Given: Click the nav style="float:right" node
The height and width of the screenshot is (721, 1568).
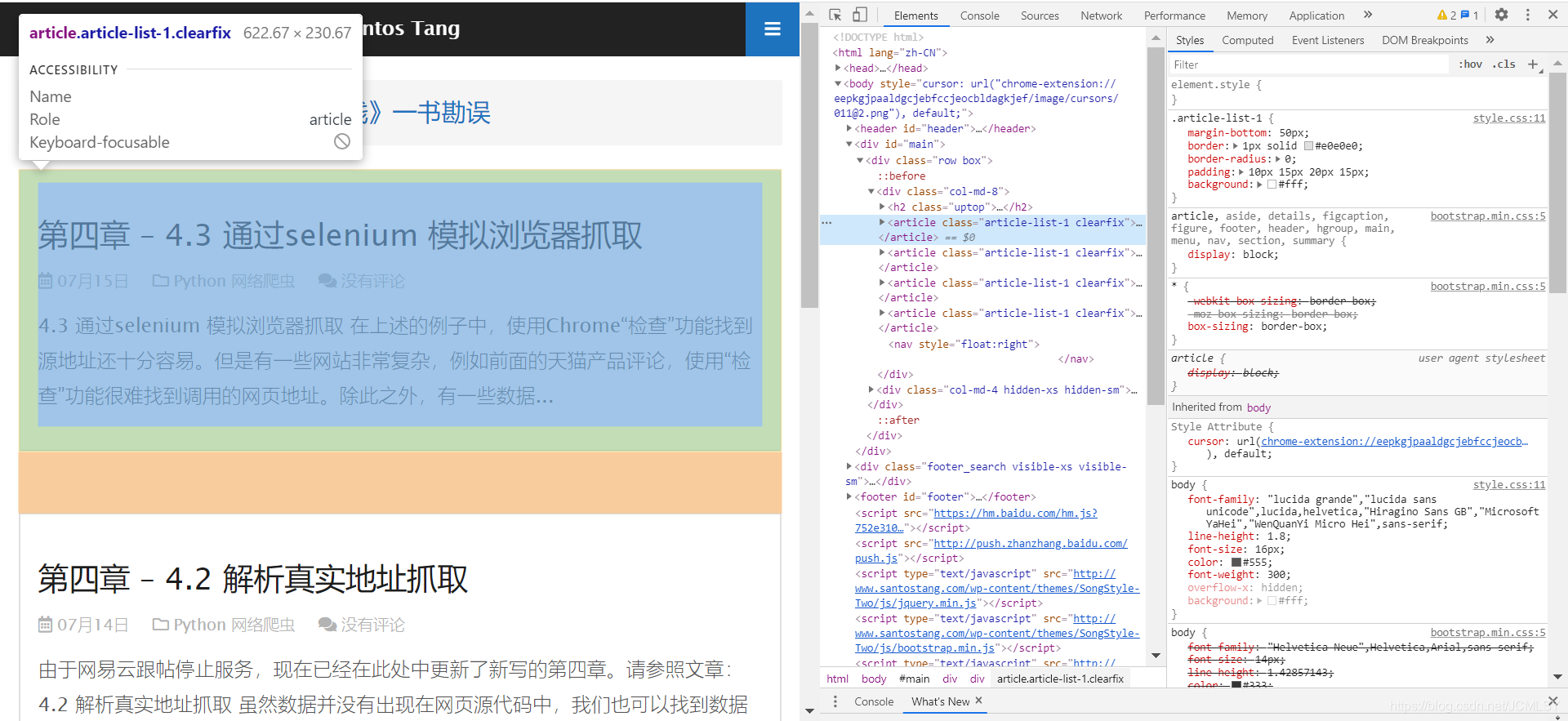Looking at the screenshot, I should tap(964, 344).
